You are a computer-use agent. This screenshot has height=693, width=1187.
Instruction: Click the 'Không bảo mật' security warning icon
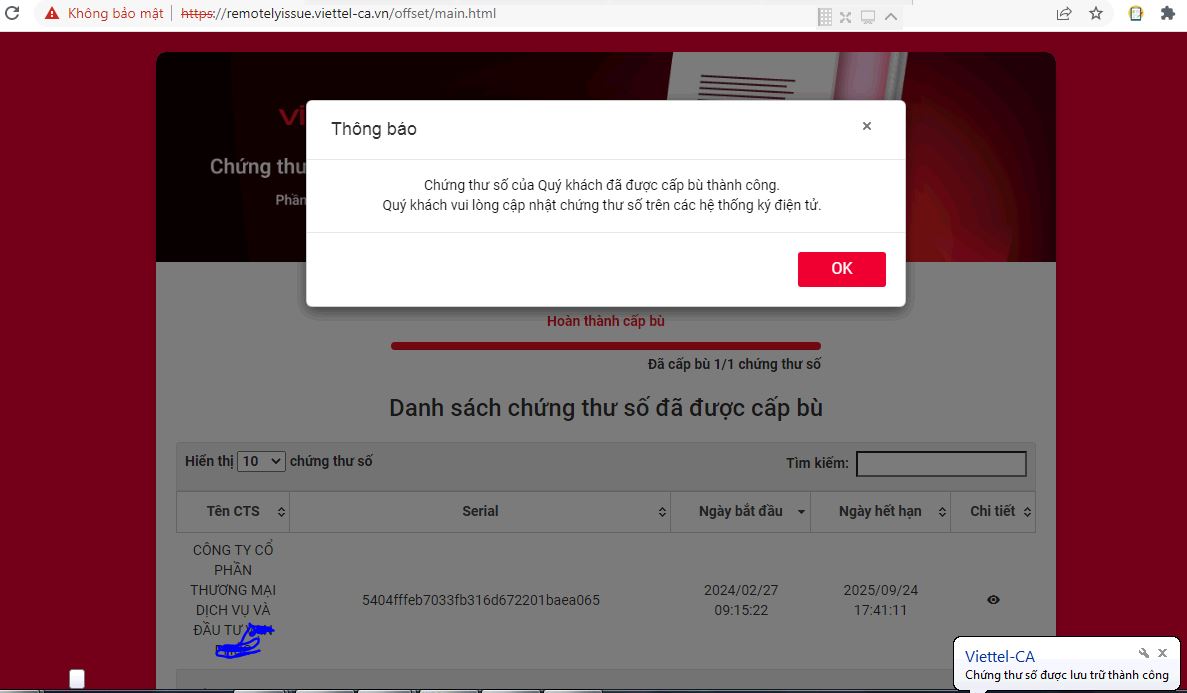point(52,14)
